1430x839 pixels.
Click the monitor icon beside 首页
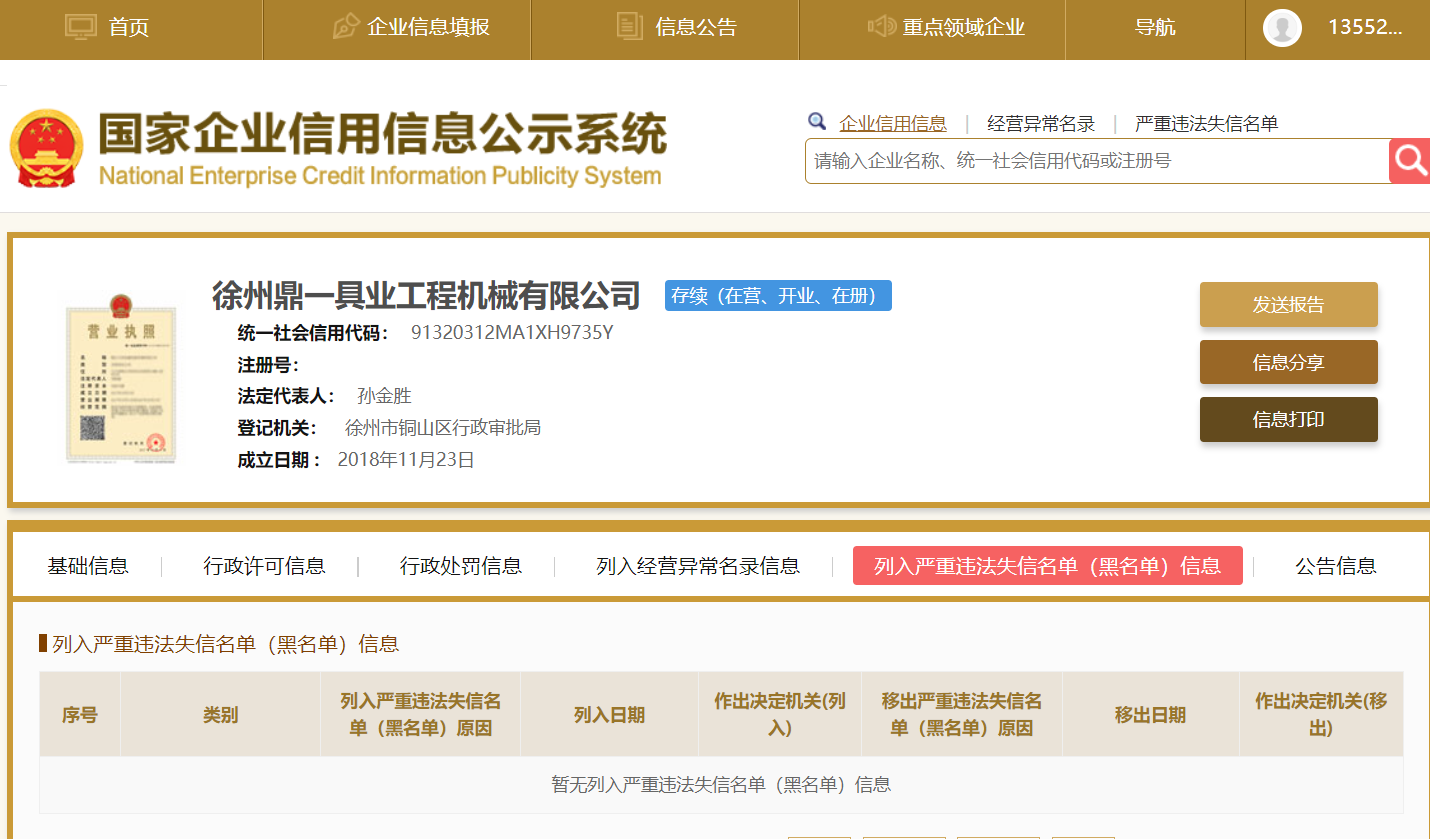click(x=81, y=27)
